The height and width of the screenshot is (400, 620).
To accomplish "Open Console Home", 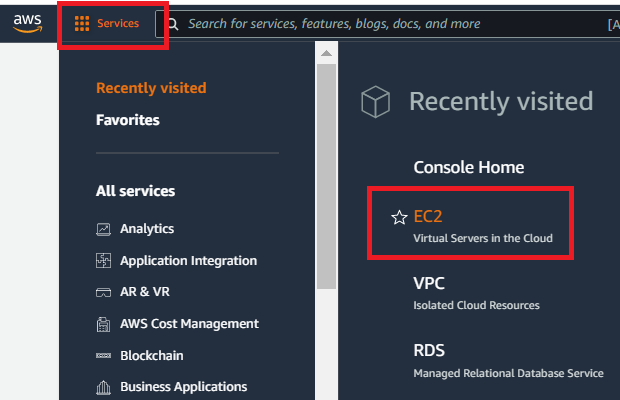I will pyautogui.click(x=468, y=167).
